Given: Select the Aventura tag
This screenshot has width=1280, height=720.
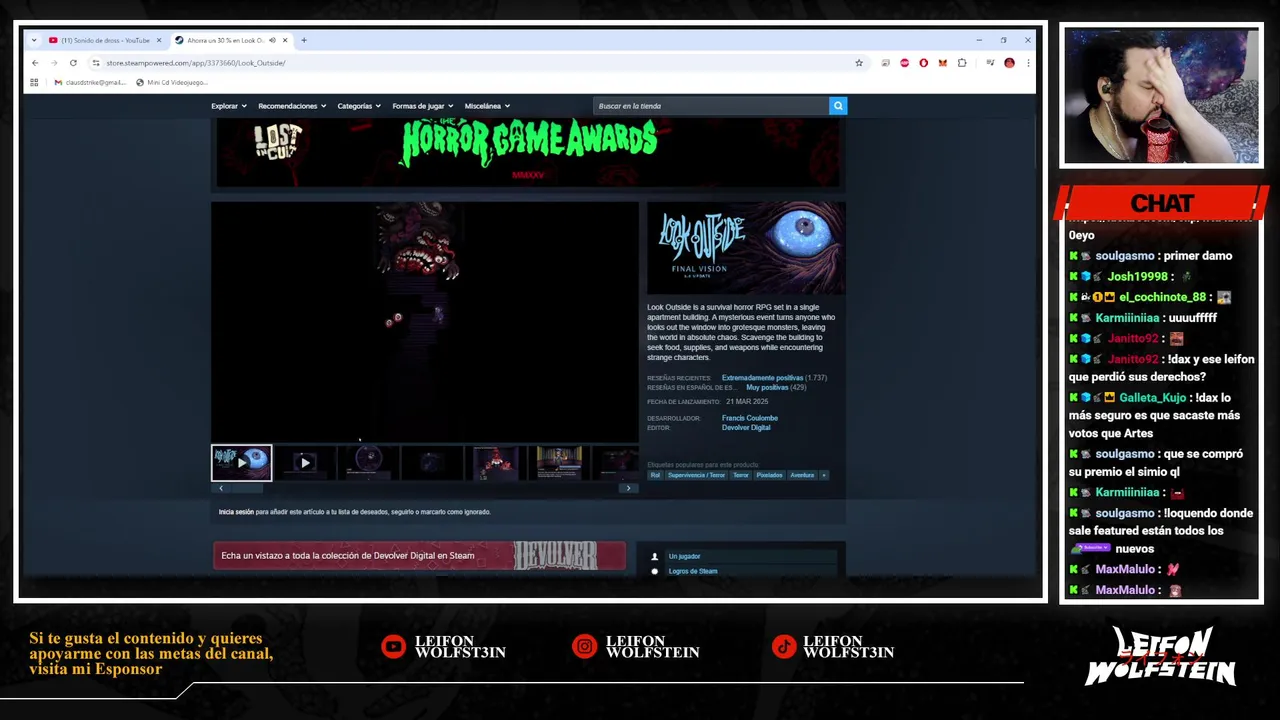Looking at the screenshot, I should coord(802,475).
